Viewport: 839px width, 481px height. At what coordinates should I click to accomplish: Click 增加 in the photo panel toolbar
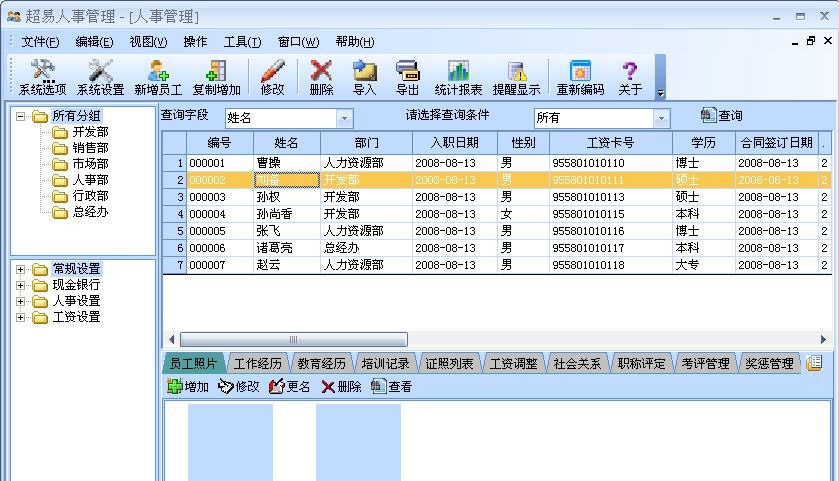click(189, 387)
